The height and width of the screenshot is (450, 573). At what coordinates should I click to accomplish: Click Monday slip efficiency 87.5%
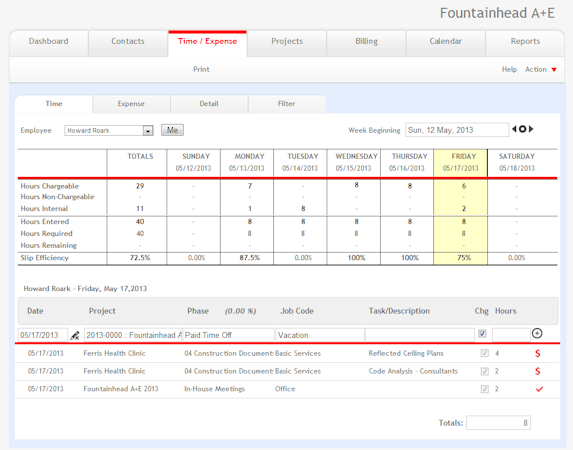(x=250, y=258)
